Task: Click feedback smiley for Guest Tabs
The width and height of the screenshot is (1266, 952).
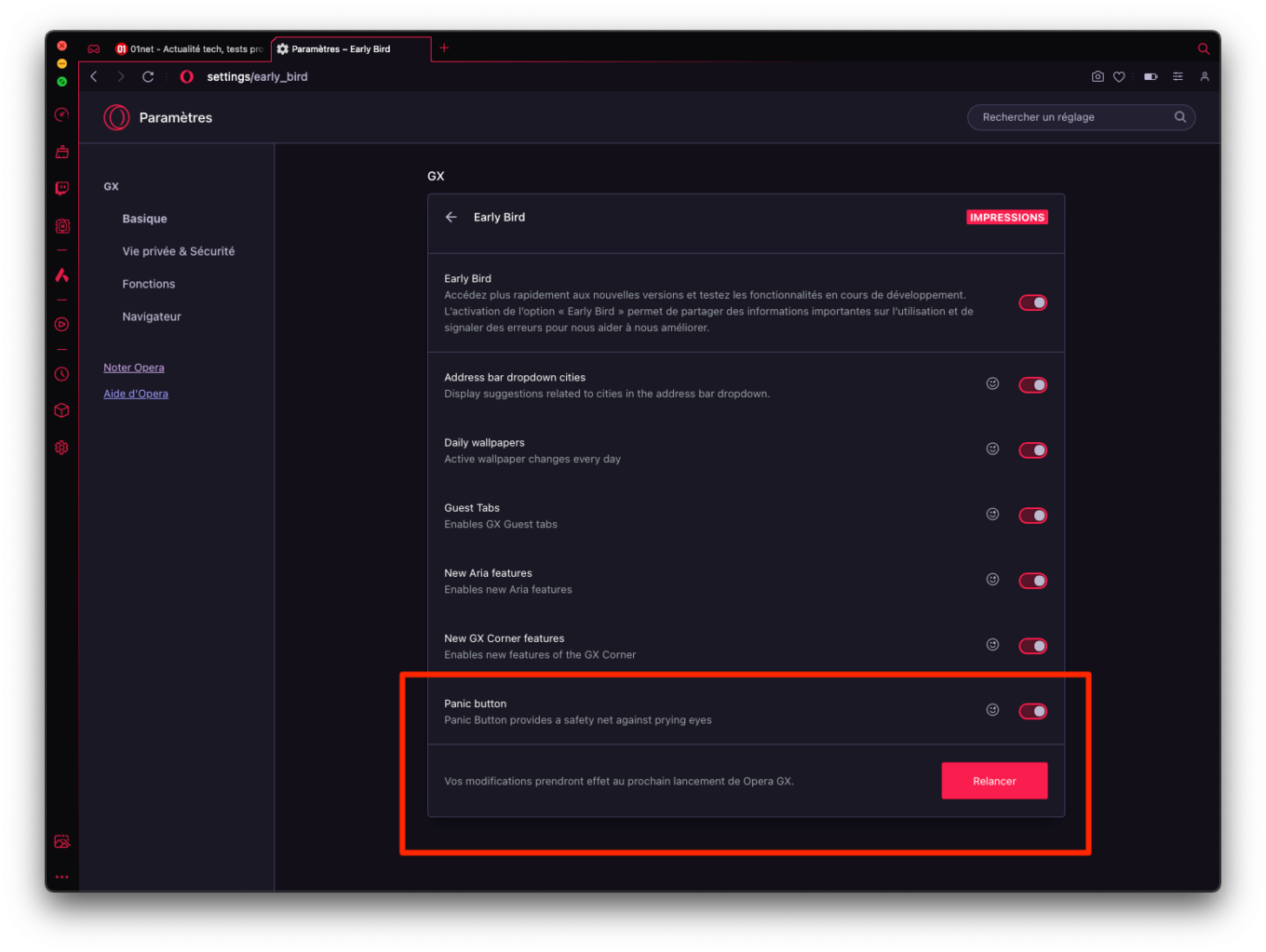Action: [992, 514]
